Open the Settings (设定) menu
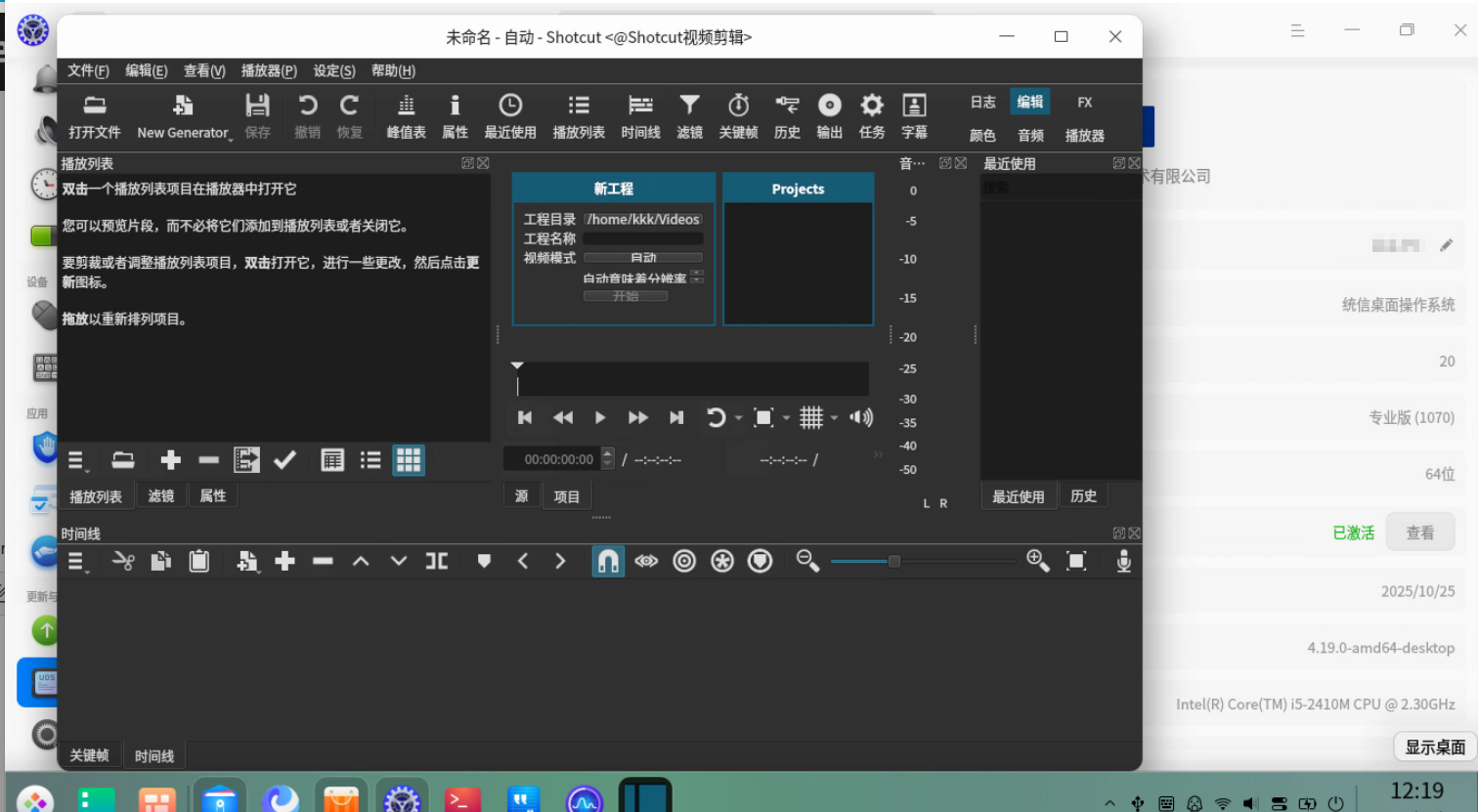 [334, 70]
